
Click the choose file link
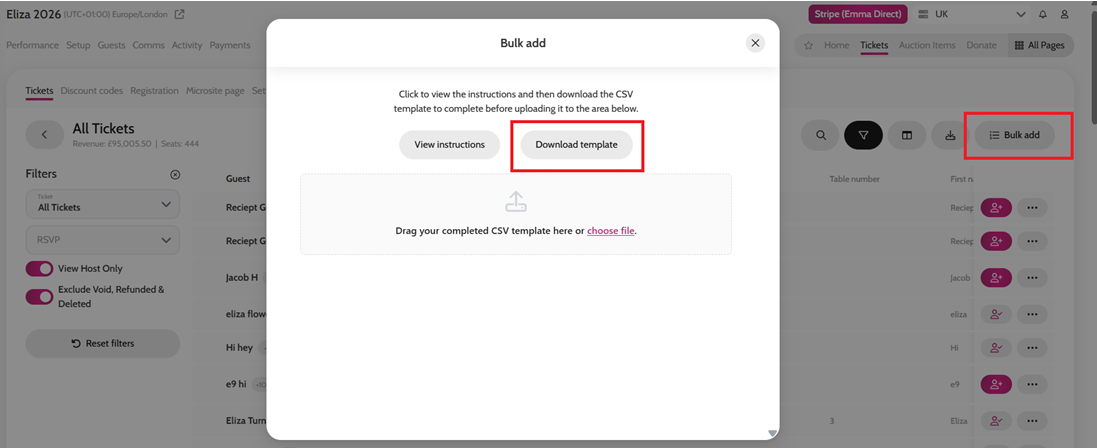611,230
